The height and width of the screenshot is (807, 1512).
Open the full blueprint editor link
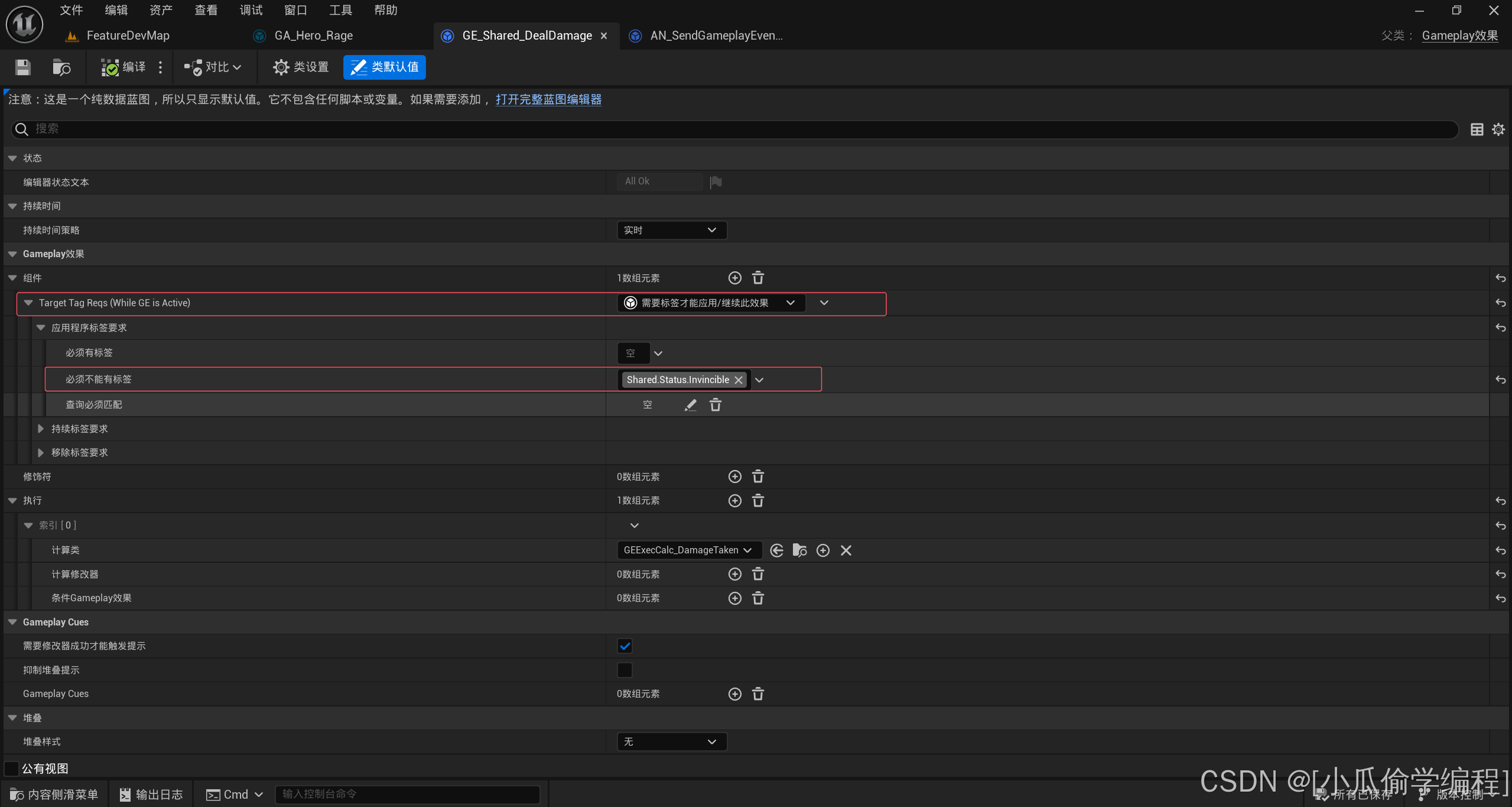548,99
